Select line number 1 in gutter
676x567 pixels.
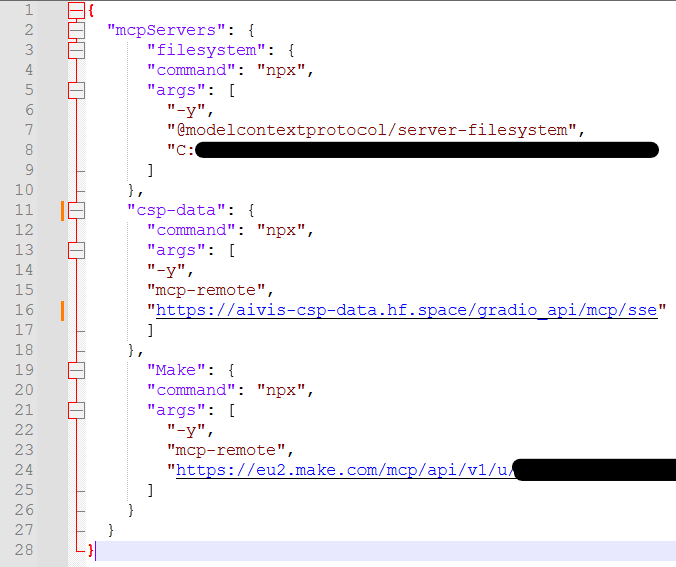pyautogui.click(x=28, y=10)
